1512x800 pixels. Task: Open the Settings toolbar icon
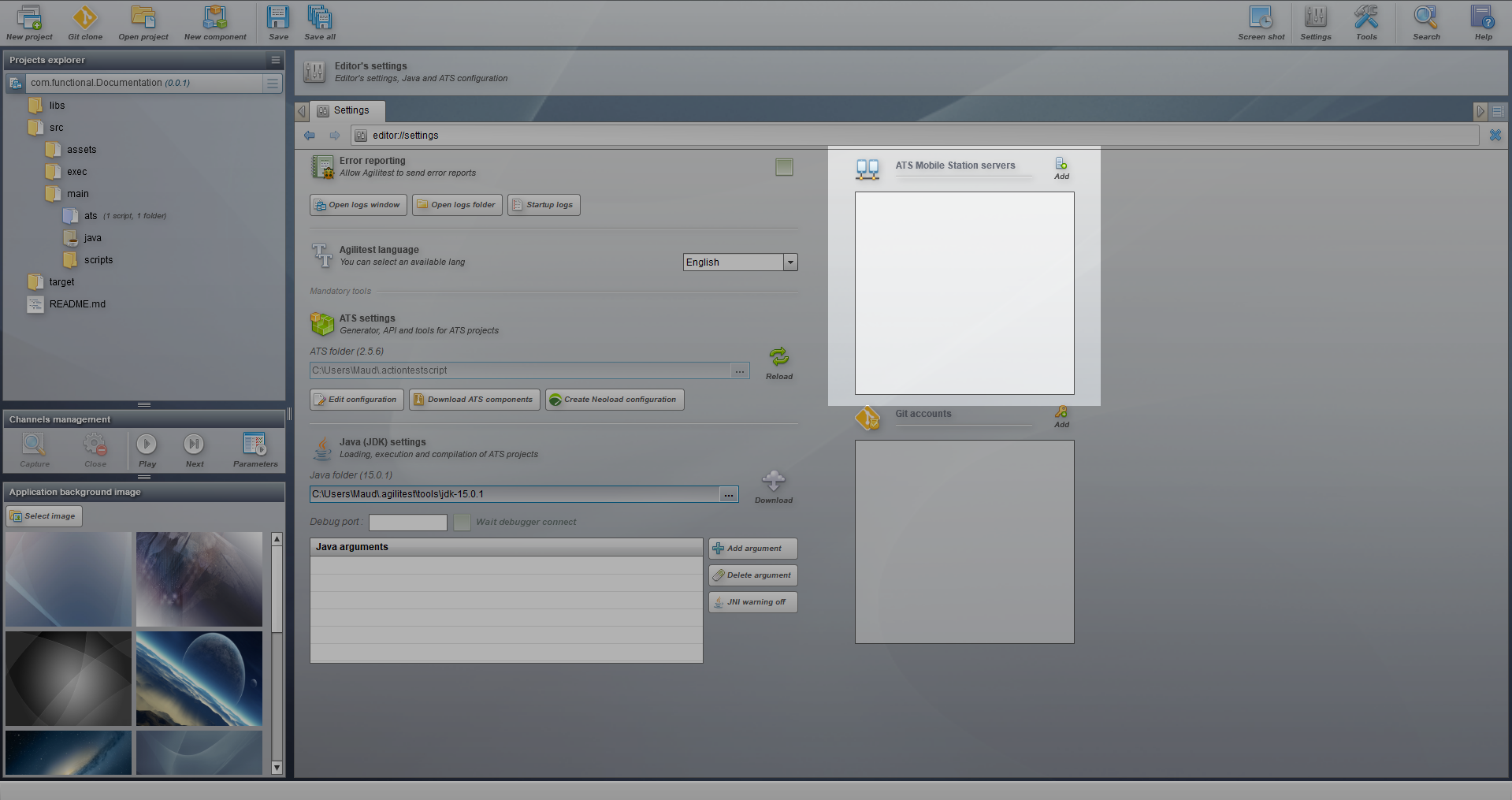coord(1316,22)
